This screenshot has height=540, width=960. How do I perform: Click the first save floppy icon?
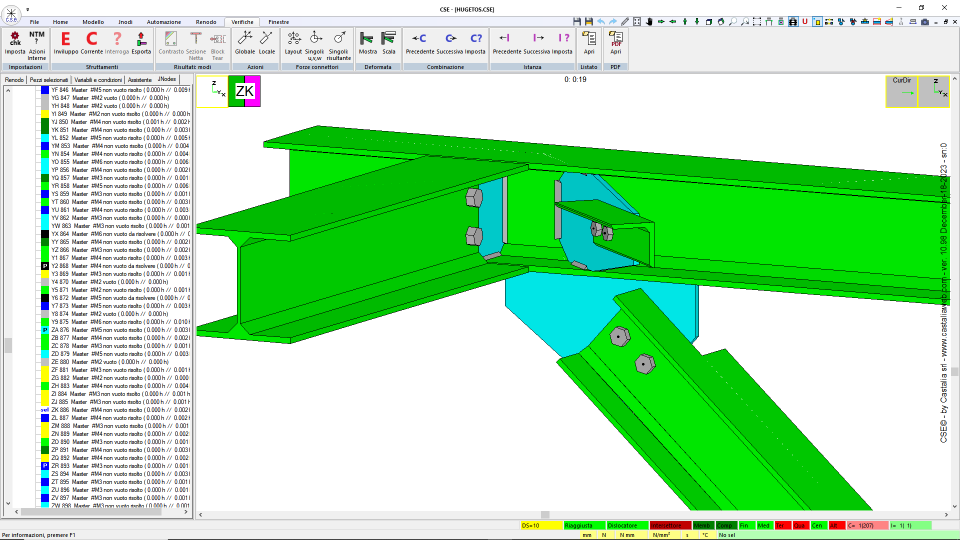click(x=577, y=21)
